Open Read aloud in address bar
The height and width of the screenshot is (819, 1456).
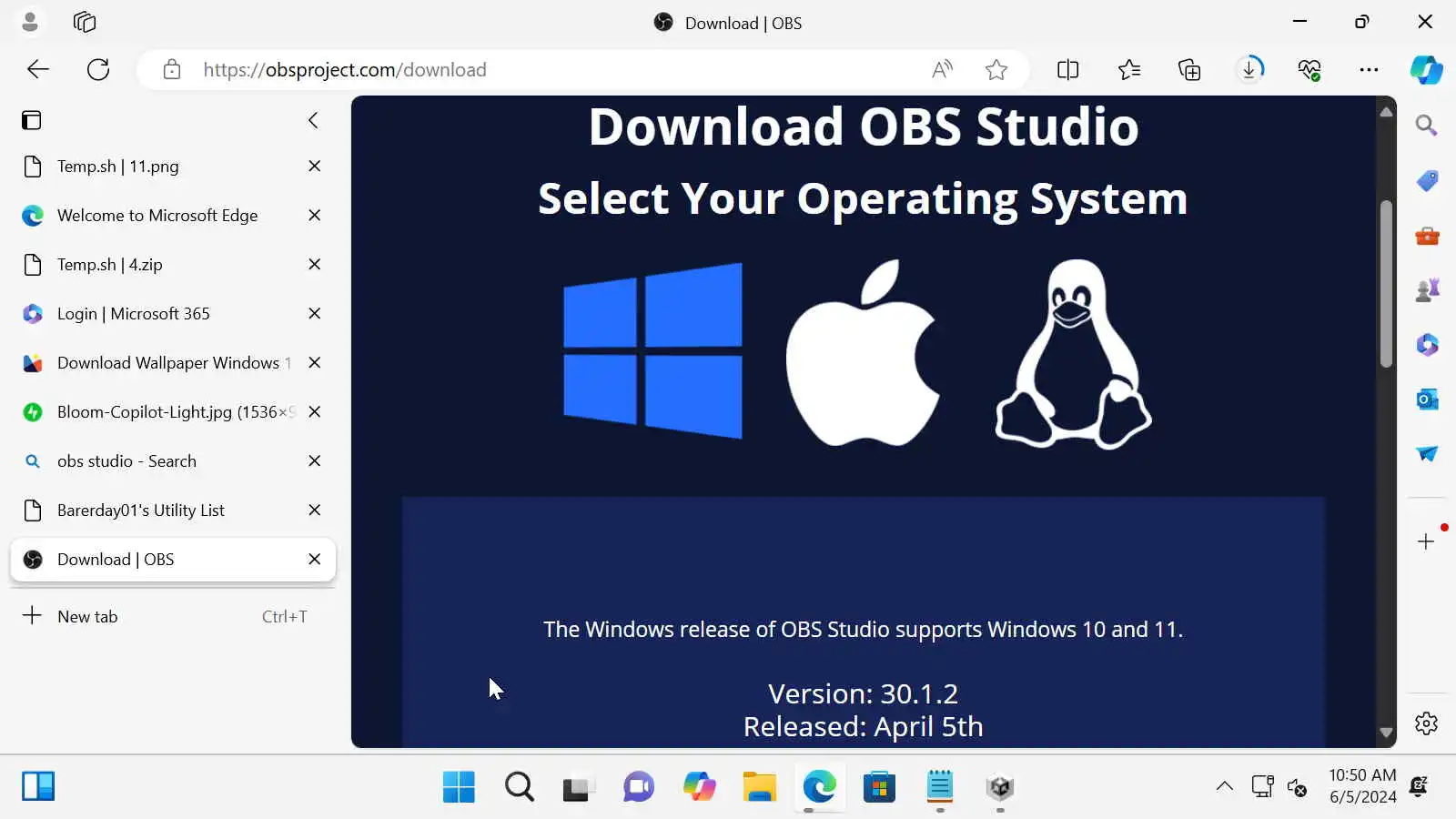click(943, 69)
